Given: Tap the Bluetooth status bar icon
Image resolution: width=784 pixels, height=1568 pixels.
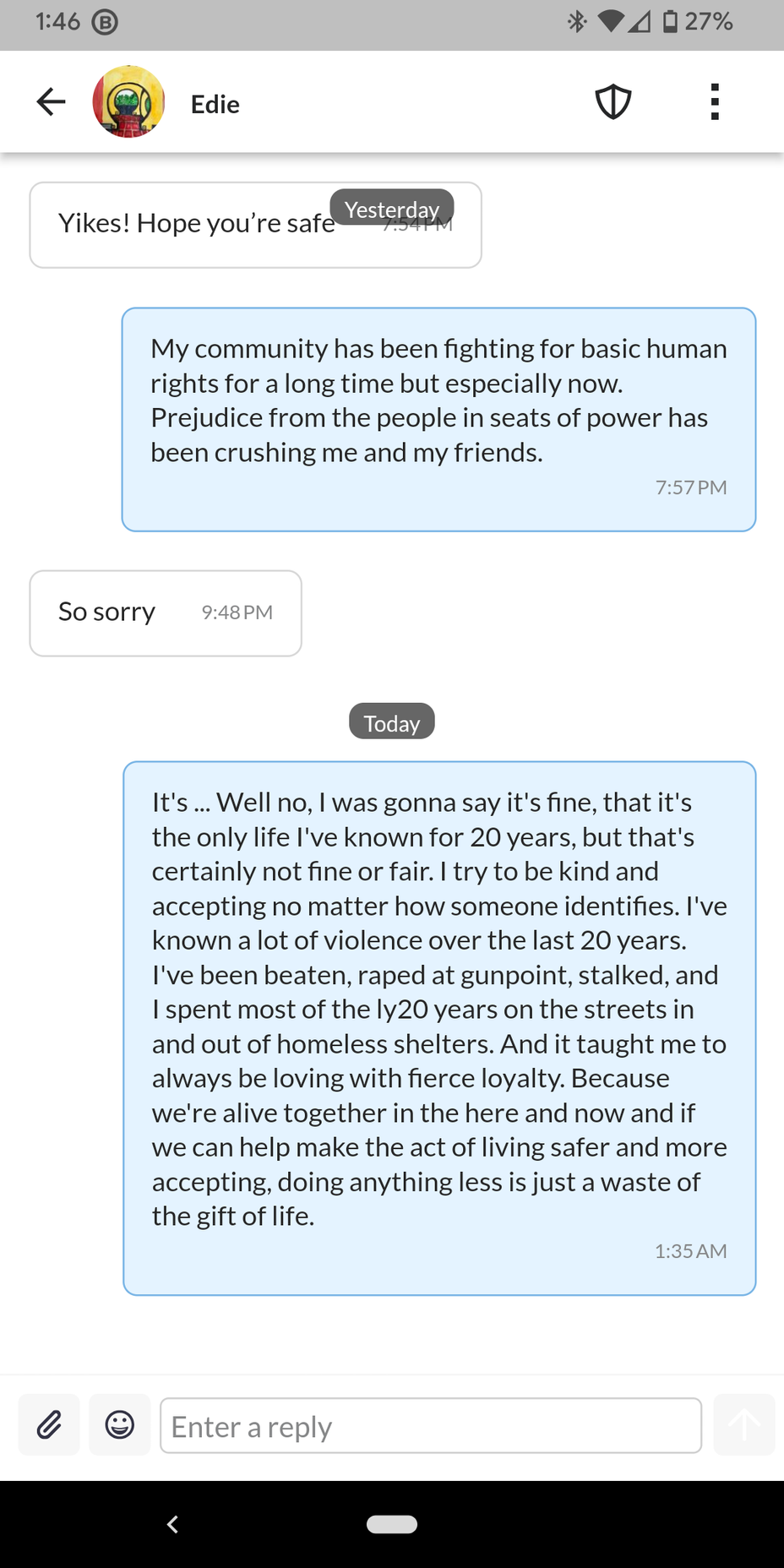Looking at the screenshot, I should pos(577,21).
